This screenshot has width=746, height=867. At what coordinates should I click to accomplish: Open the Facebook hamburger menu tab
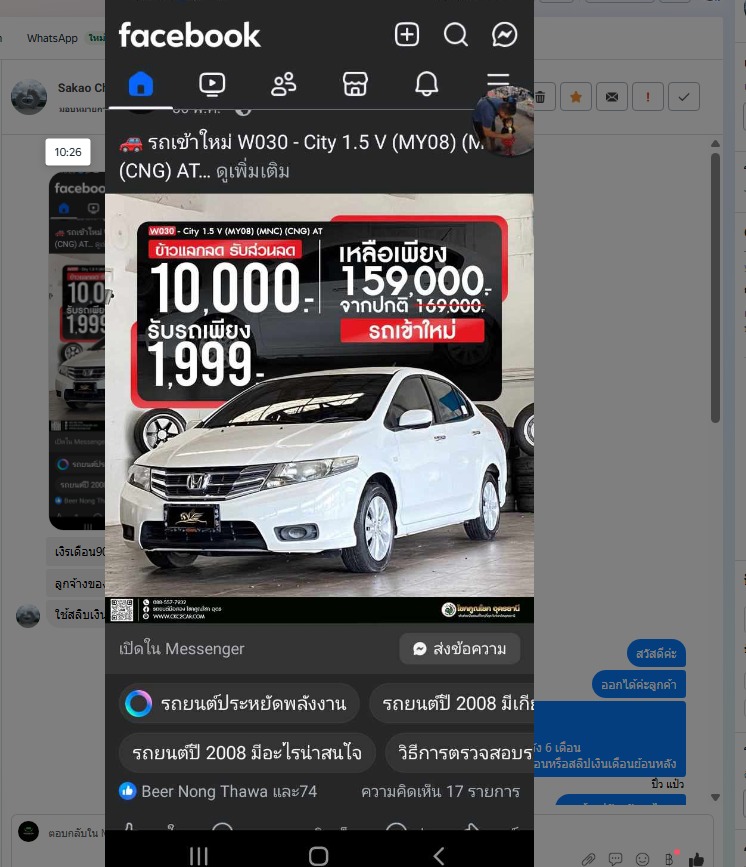(498, 80)
